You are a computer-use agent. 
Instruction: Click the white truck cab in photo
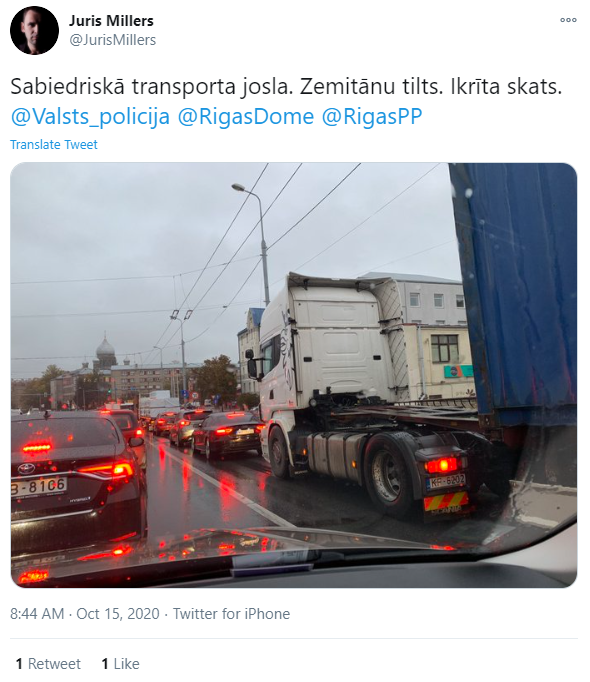(331, 348)
